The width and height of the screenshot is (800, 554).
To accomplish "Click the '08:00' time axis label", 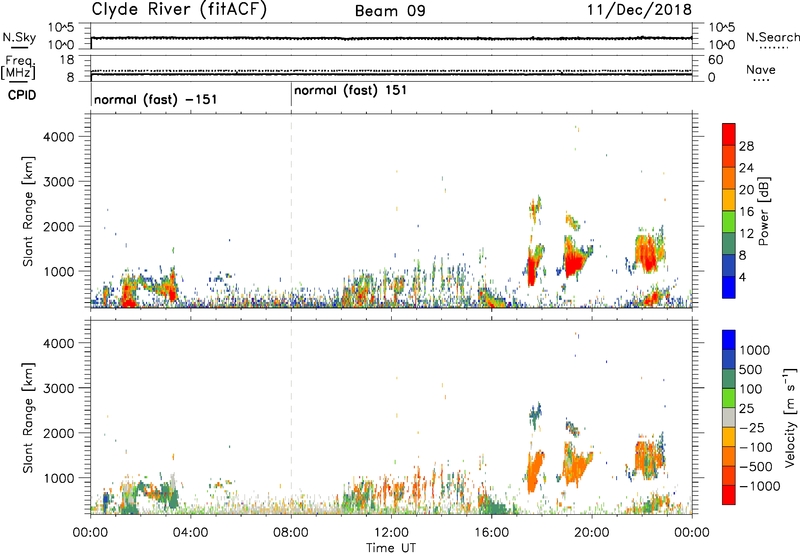I will coord(291,533).
